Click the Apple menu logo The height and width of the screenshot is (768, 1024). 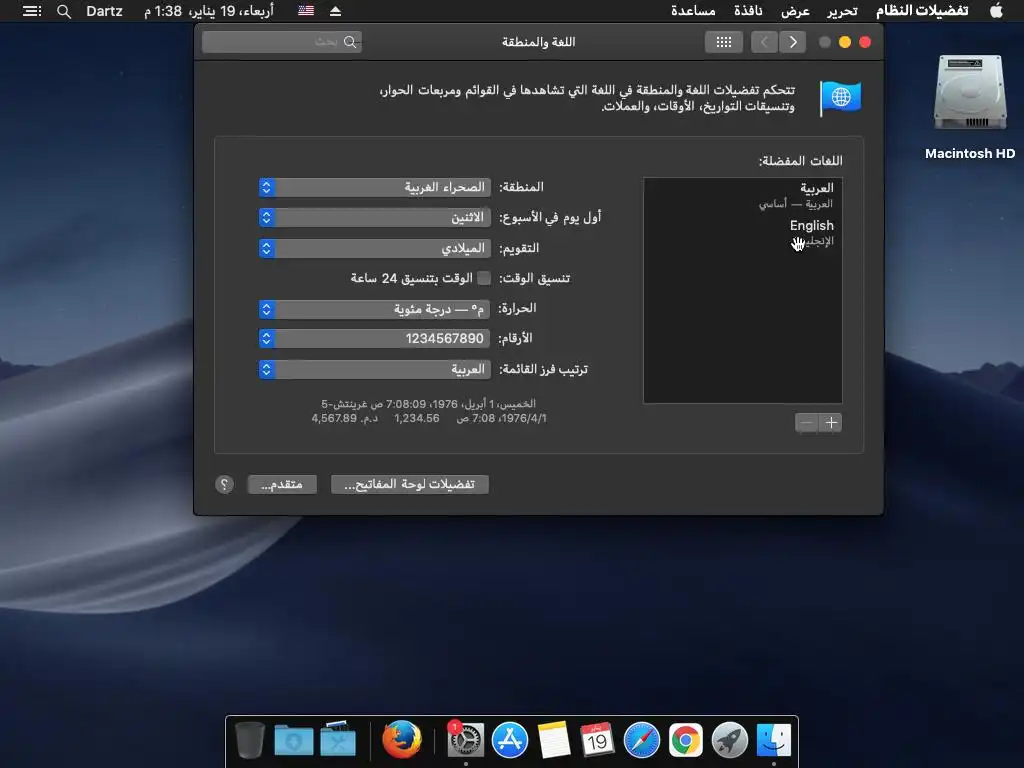[x=996, y=10]
